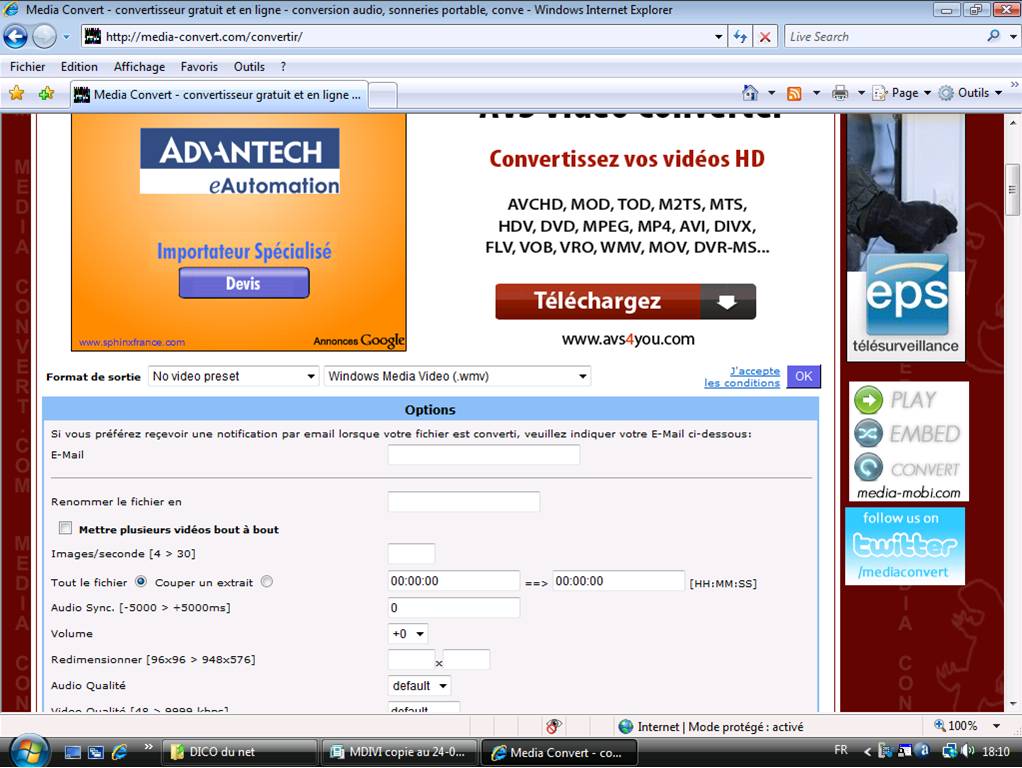Screen dimensions: 1022x768
Task: Click the Live Search magnifier icon
Action: (x=993, y=37)
